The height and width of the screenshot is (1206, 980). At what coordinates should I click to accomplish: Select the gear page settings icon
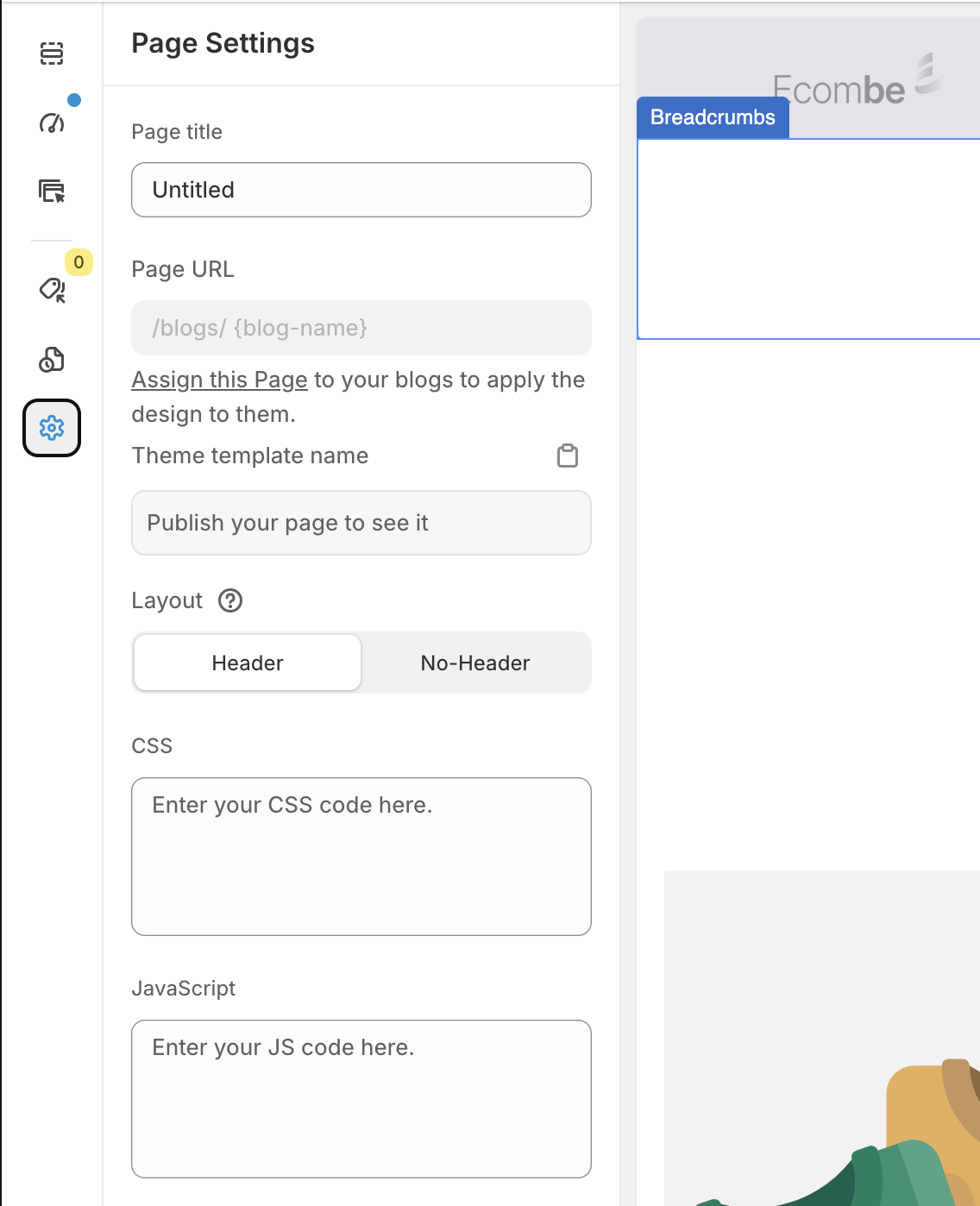52,428
